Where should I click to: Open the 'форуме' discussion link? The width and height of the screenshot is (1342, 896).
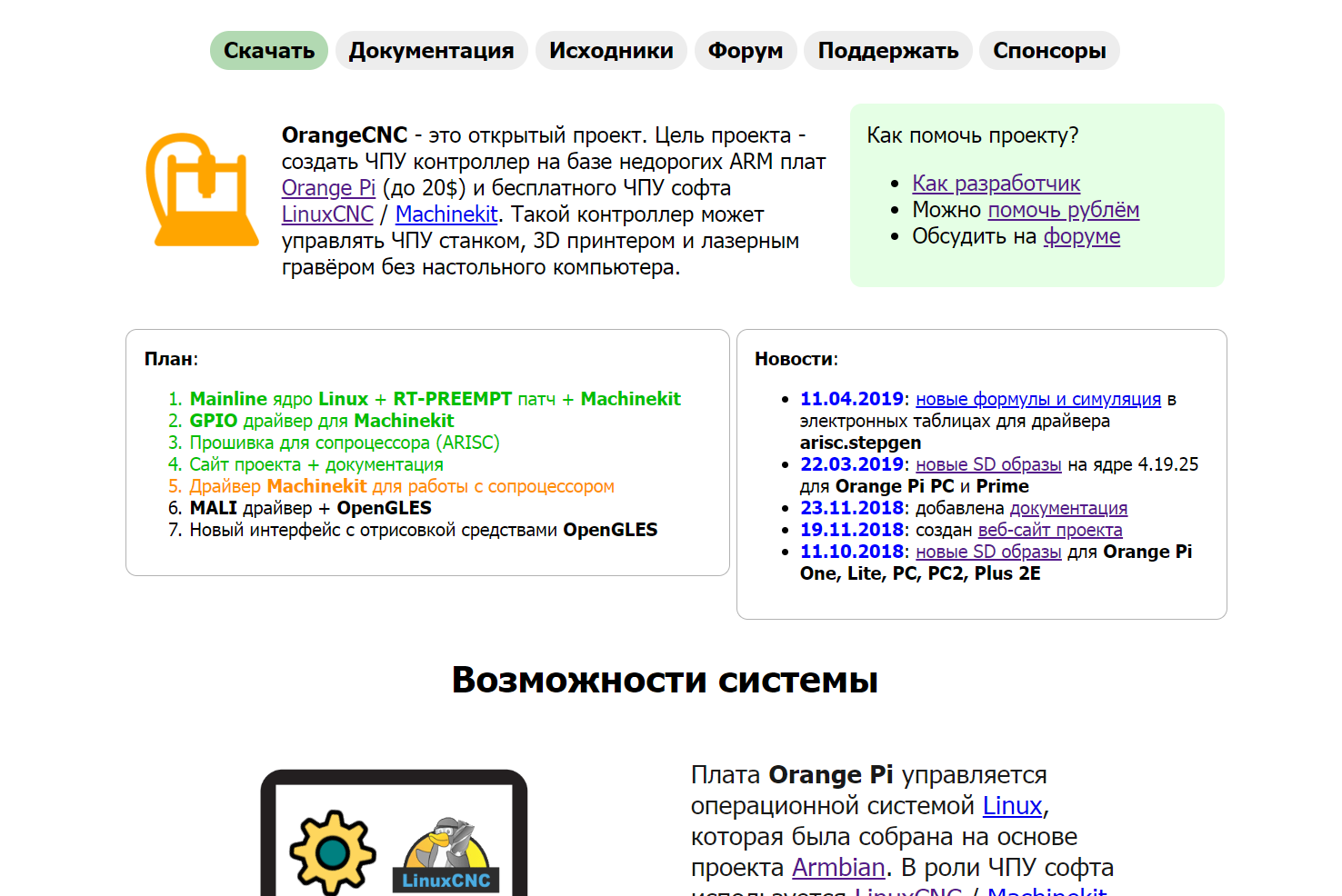[x=1082, y=236]
